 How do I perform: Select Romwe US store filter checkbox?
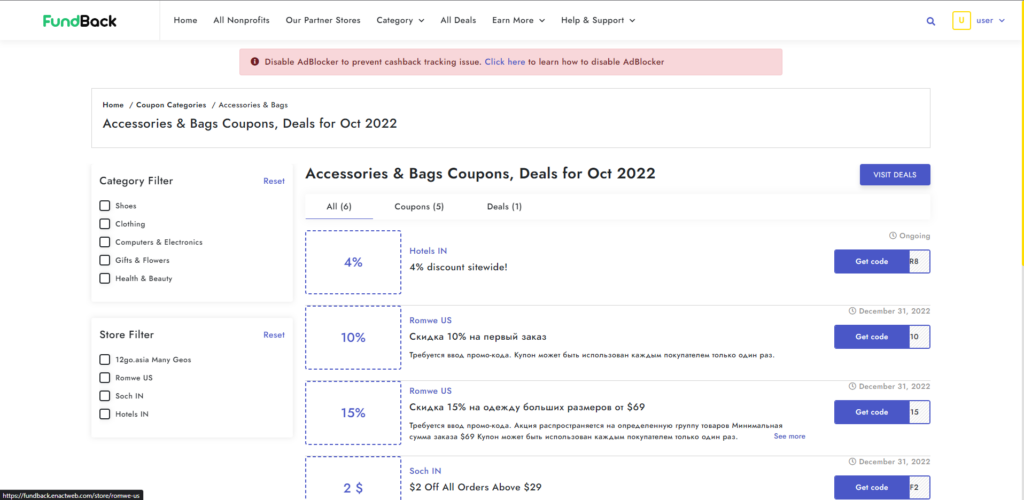pyautogui.click(x=104, y=378)
